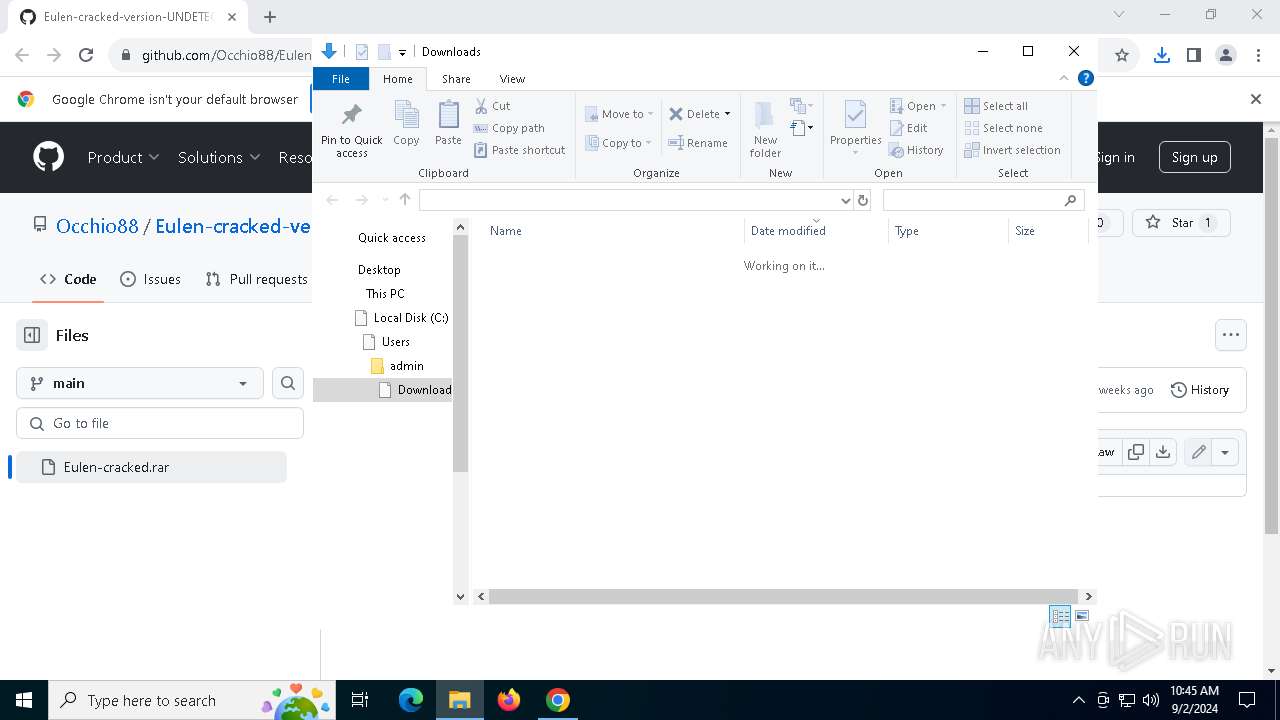The height and width of the screenshot is (720, 1280).
Task: Collapse the Explorer ribbon with chevron
Action: point(1064,78)
